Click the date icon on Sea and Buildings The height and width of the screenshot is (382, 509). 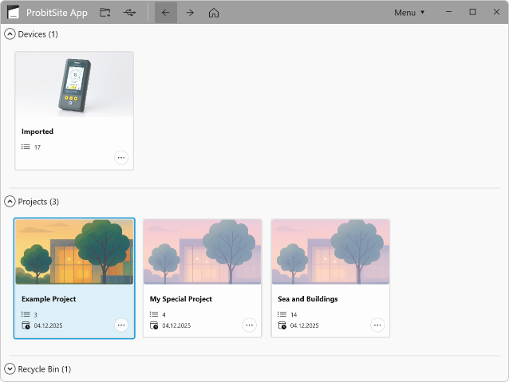(282, 325)
